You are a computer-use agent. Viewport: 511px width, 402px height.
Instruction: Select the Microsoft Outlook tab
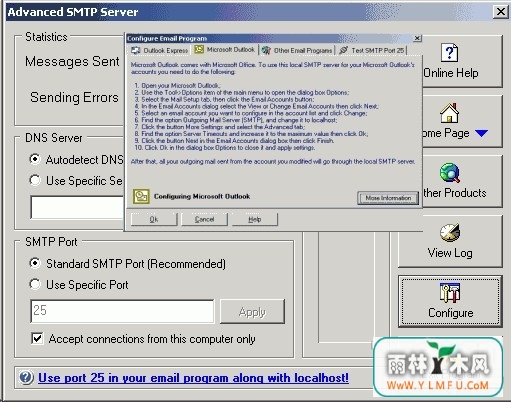coord(225,50)
